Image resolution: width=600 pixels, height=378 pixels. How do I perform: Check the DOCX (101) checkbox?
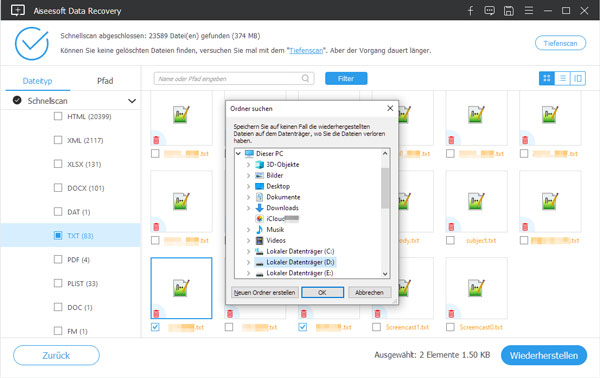point(58,187)
